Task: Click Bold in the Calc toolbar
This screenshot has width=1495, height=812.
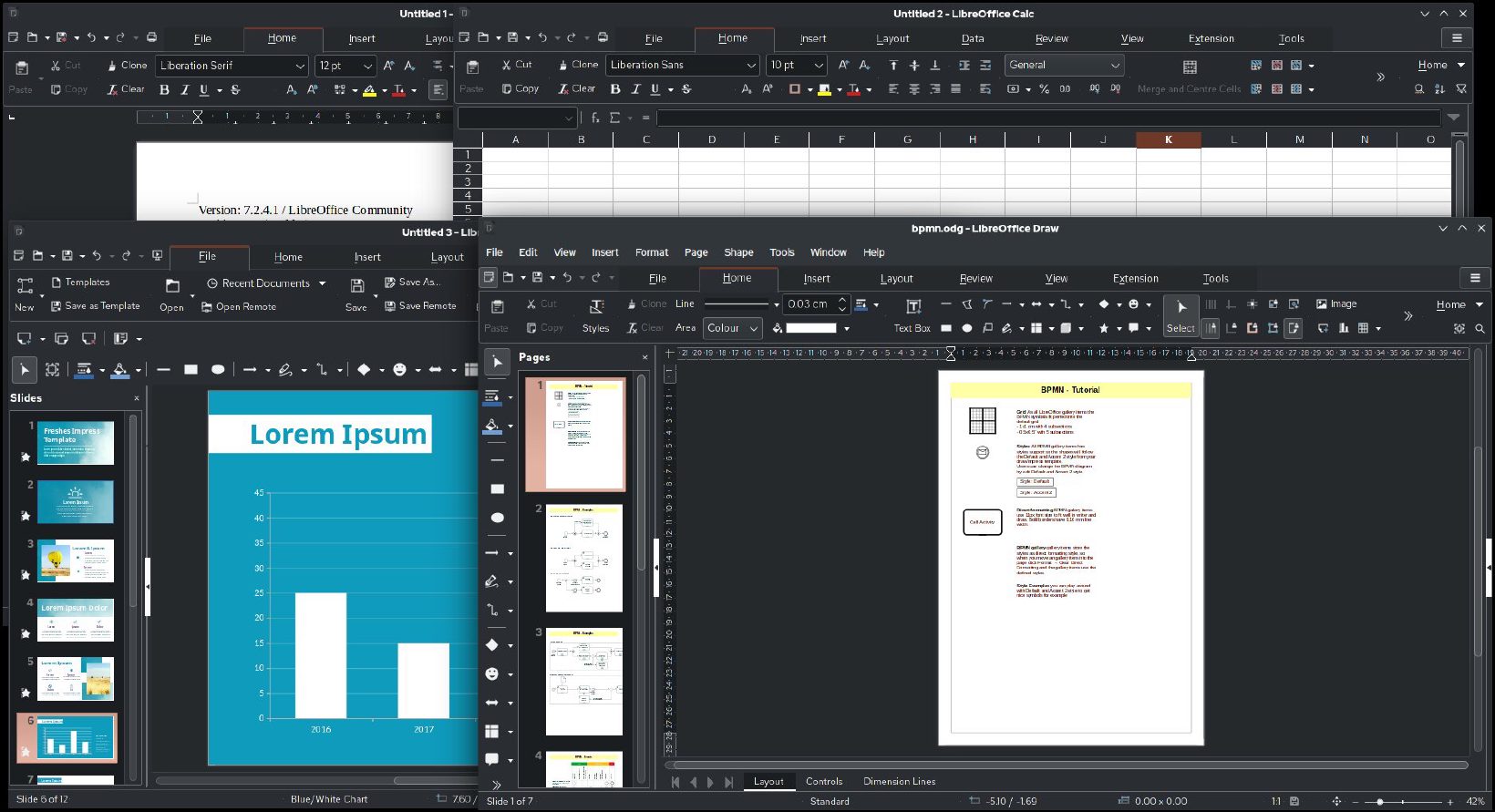Action: click(x=615, y=89)
